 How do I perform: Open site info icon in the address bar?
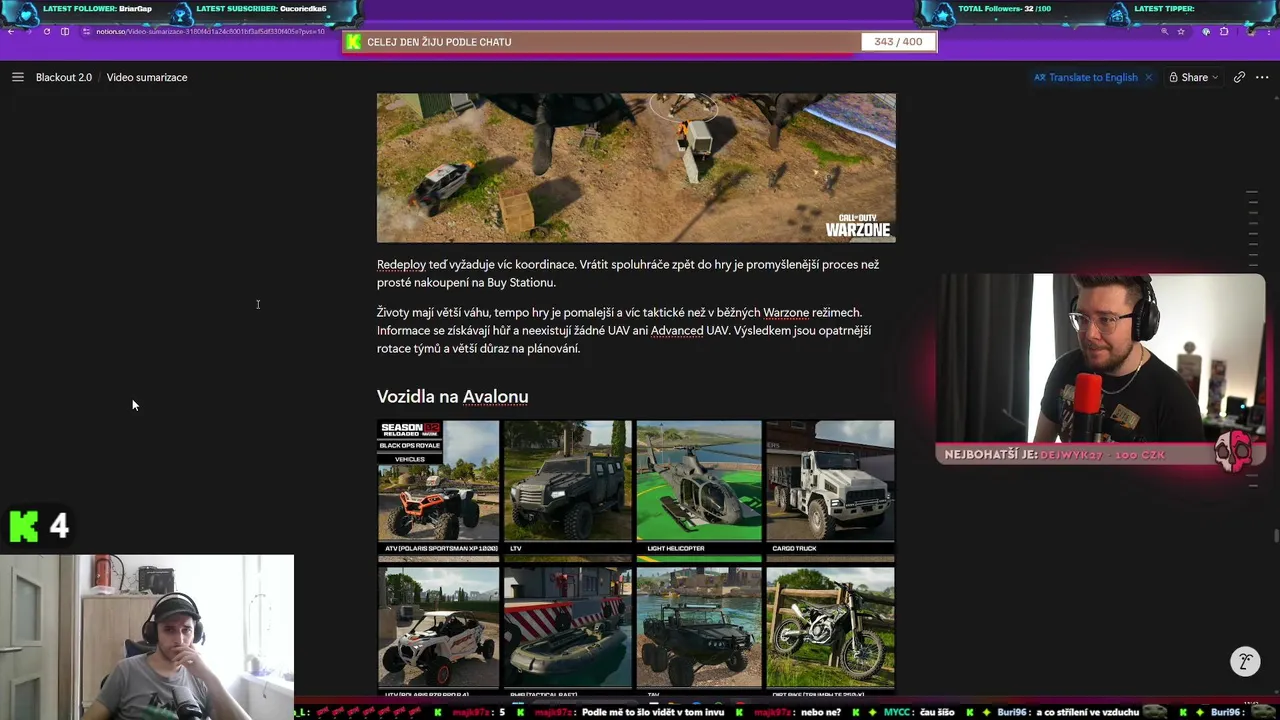click(87, 32)
